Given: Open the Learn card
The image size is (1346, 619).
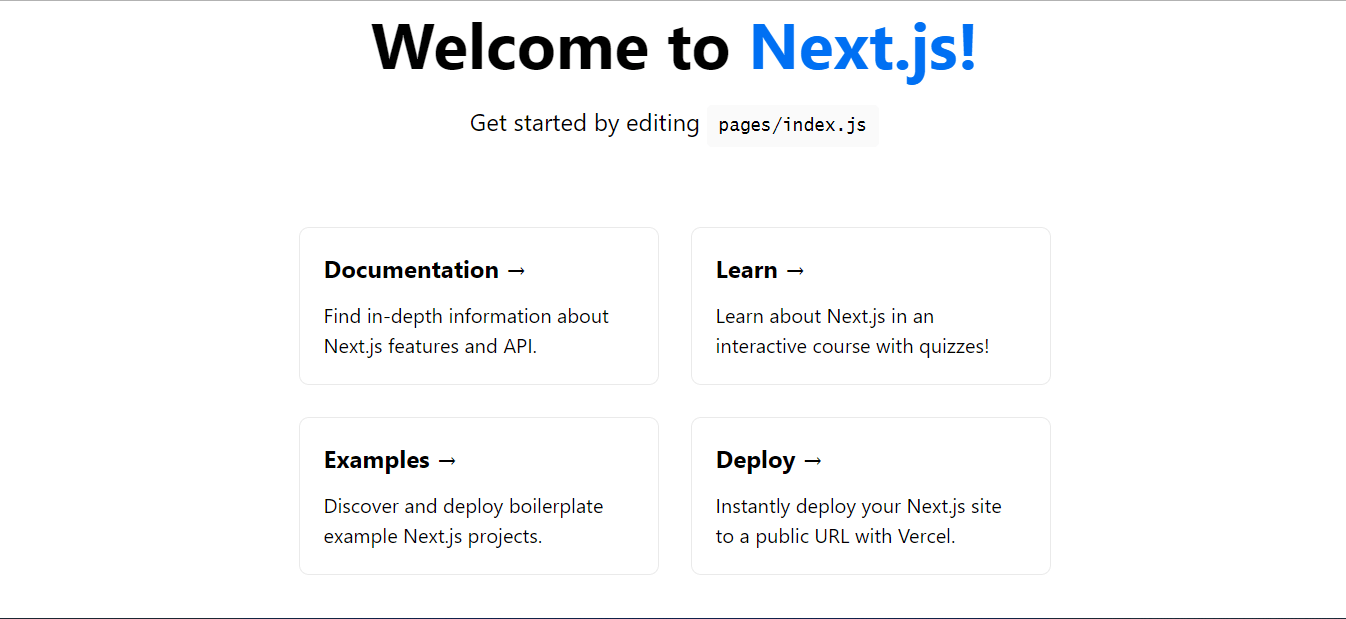Looking at the screenshot, I should 871,306.
